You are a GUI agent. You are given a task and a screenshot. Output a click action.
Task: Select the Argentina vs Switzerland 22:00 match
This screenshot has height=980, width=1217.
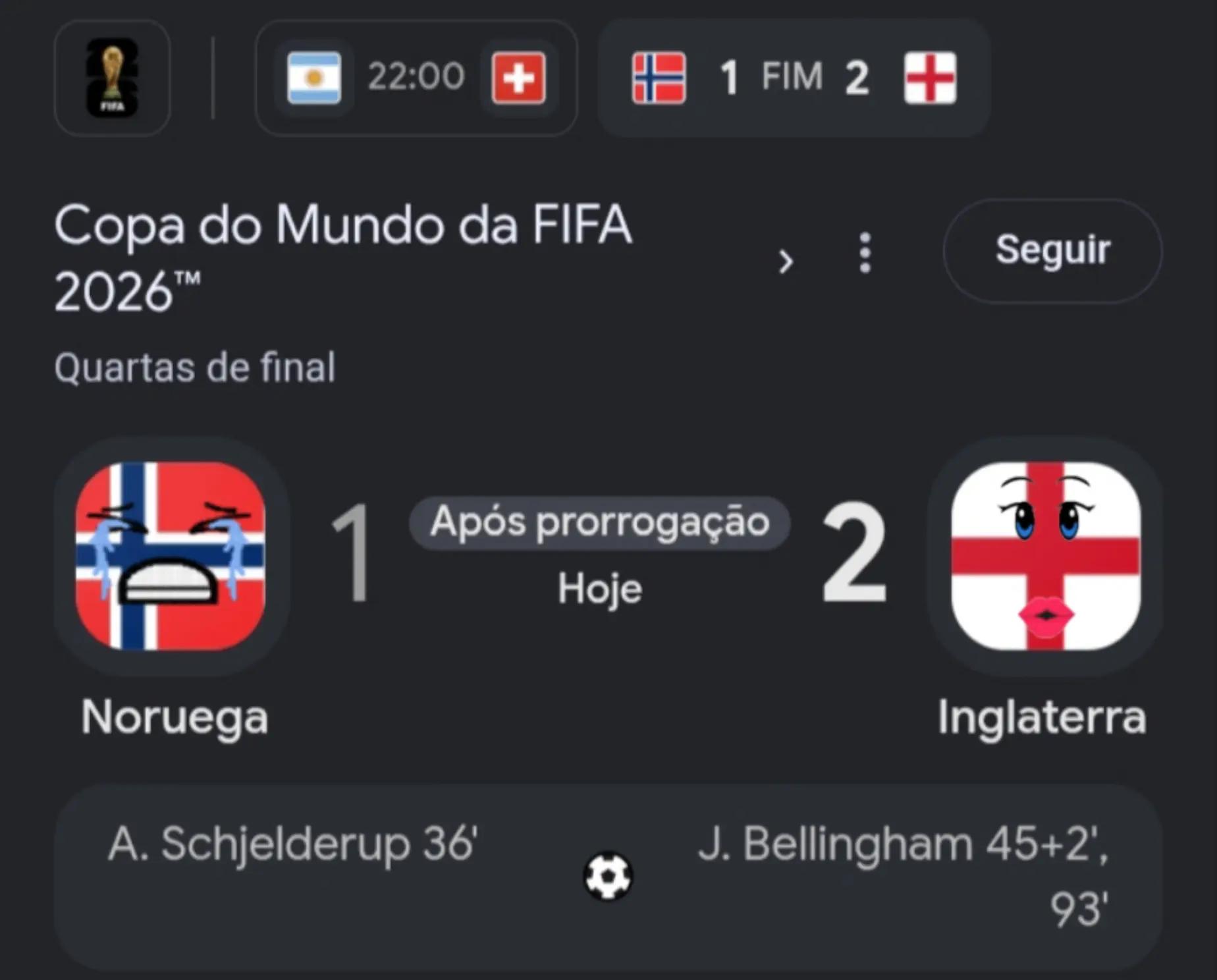(416, 78)
